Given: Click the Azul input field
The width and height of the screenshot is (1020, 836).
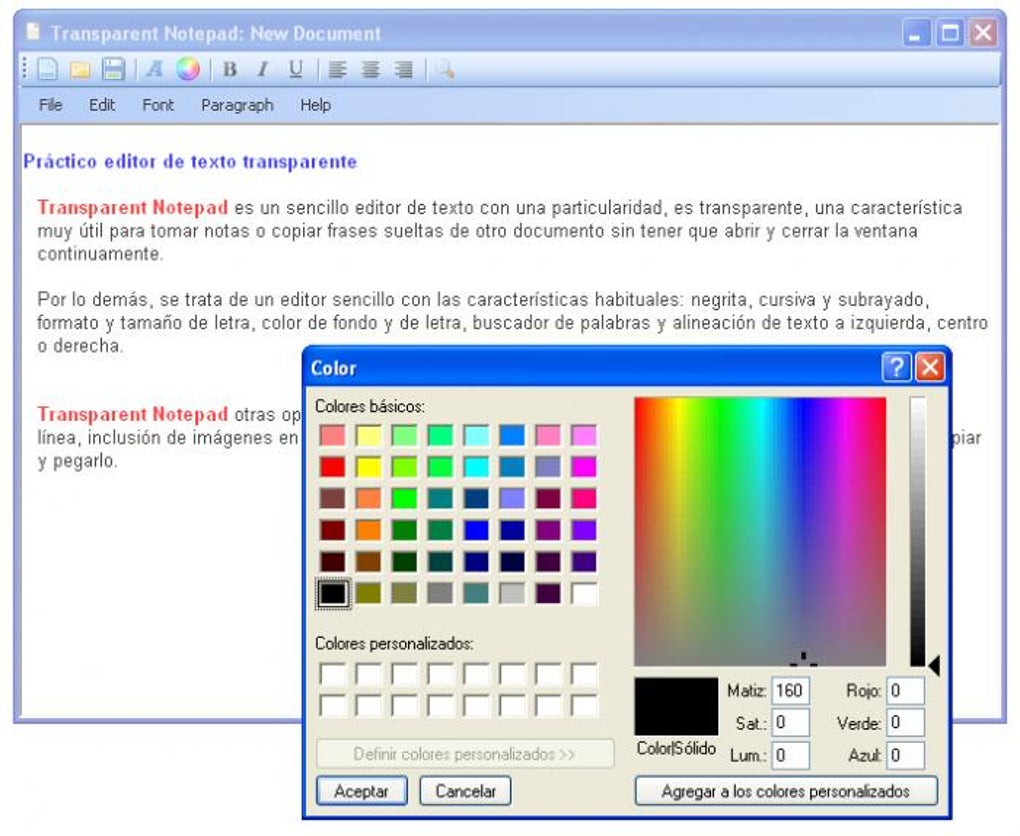Looking at the screenshot, I should pyautogui.click(x=906, y=755).
